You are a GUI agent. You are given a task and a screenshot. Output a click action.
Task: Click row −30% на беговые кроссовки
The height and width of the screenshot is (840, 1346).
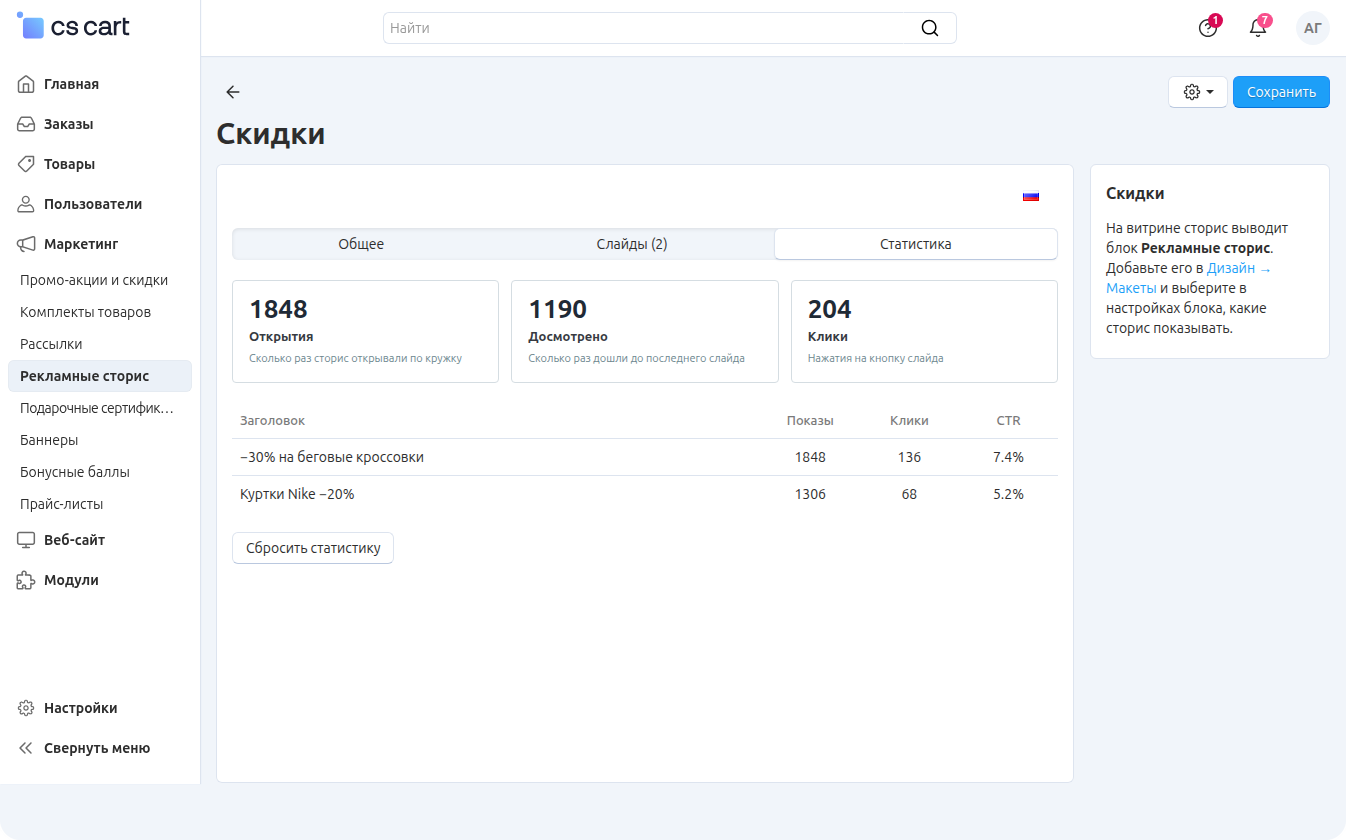click(x=645, y=457)
